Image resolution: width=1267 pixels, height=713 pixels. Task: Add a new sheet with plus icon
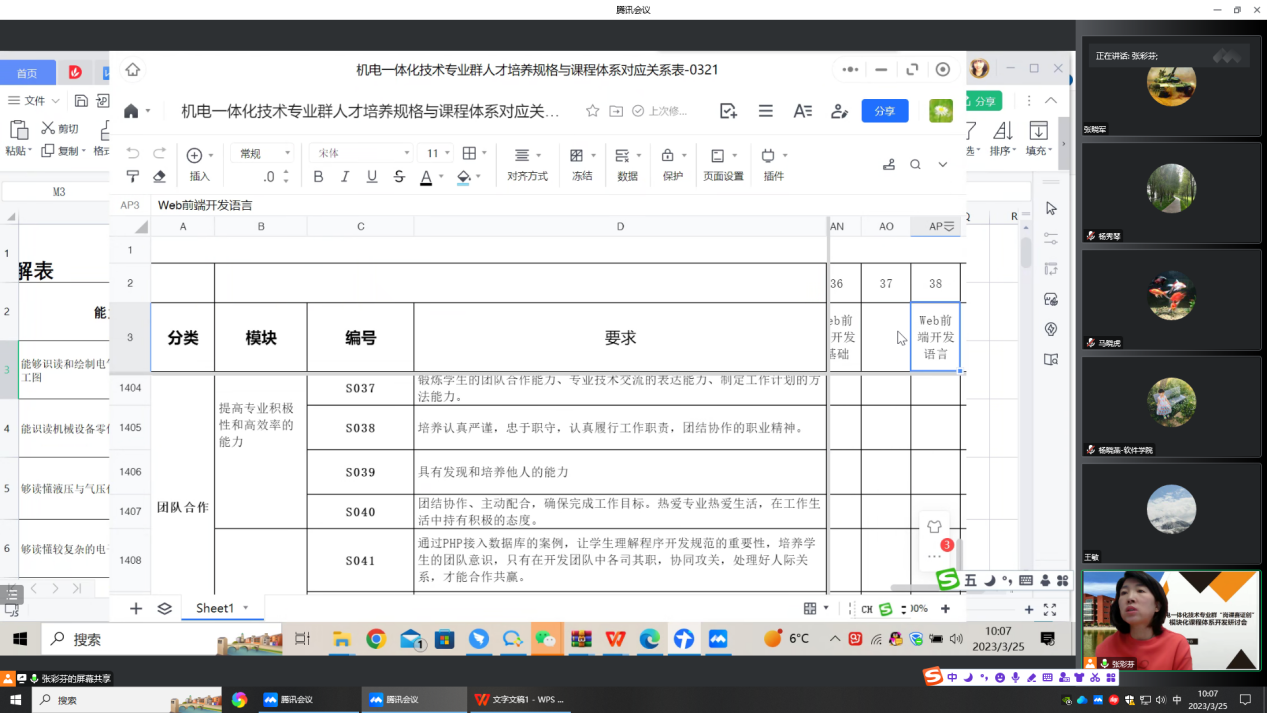click(x=136, y=608)
